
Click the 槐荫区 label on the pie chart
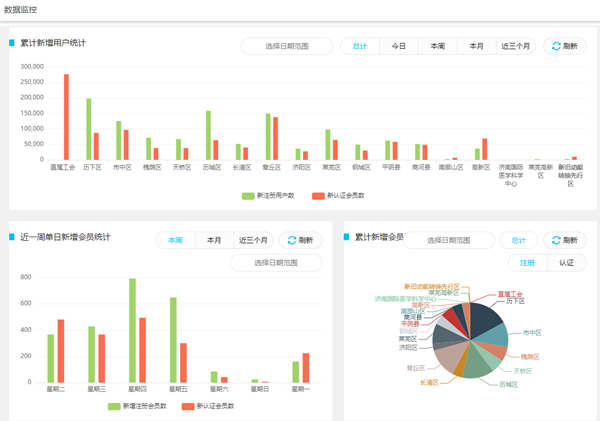pyautogui.click(x=530, y=357)
